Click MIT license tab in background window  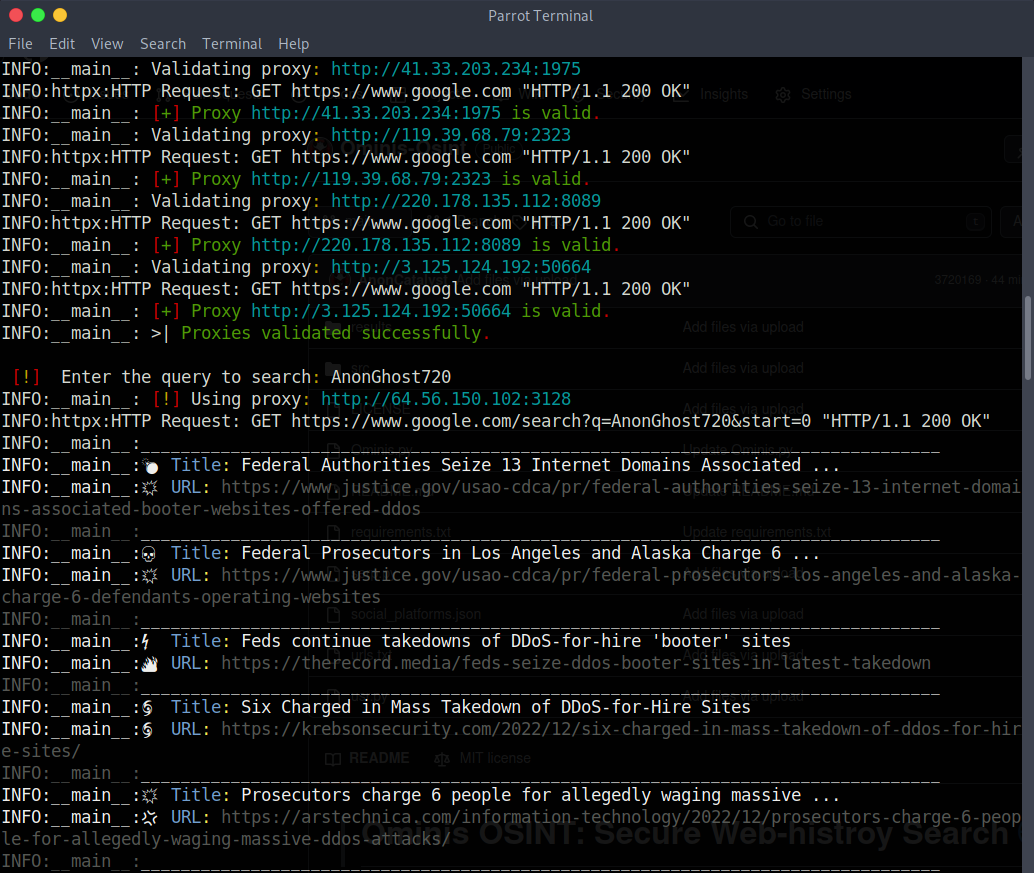483,758
